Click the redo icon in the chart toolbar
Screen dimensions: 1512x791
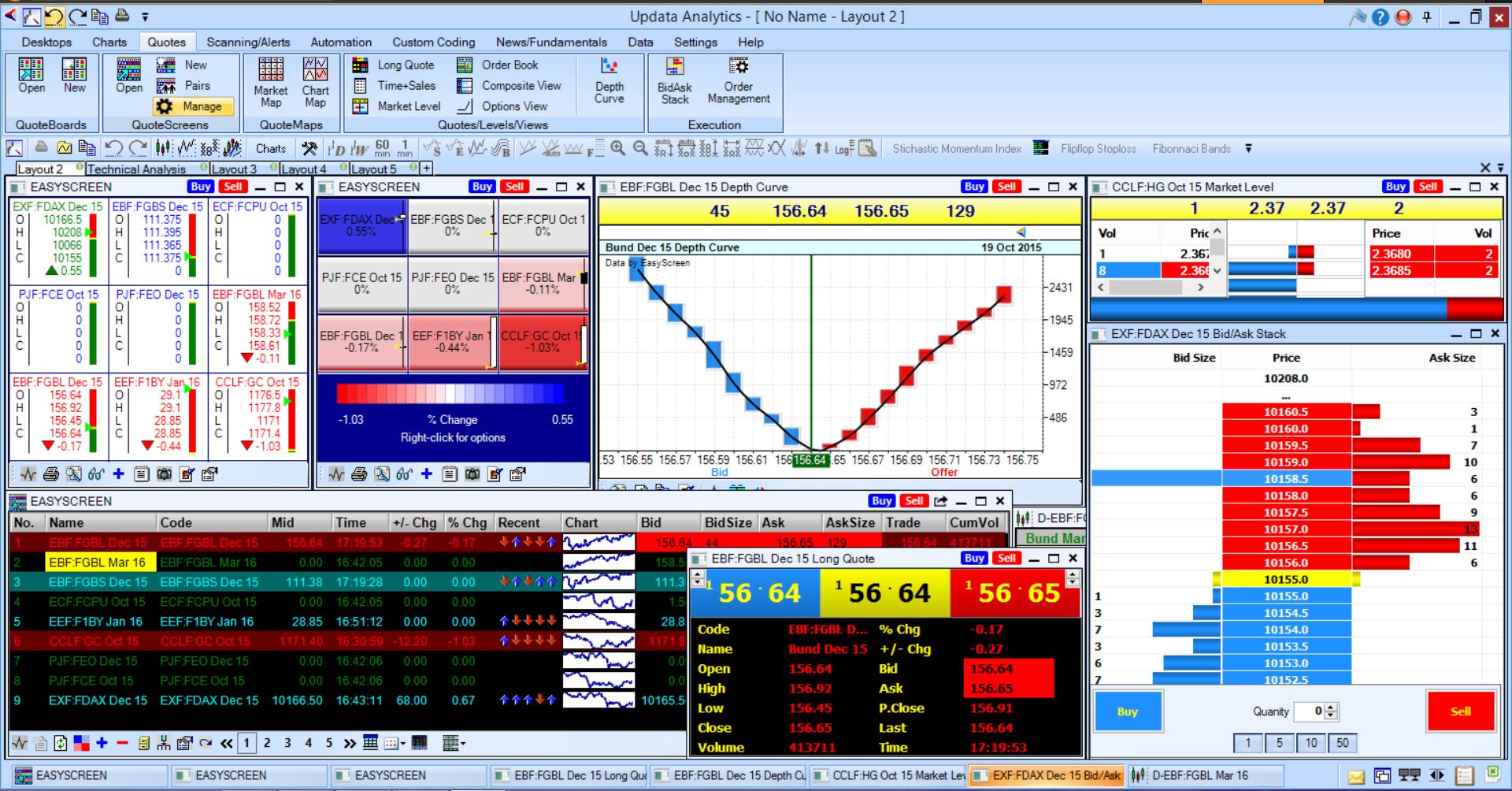138,148
